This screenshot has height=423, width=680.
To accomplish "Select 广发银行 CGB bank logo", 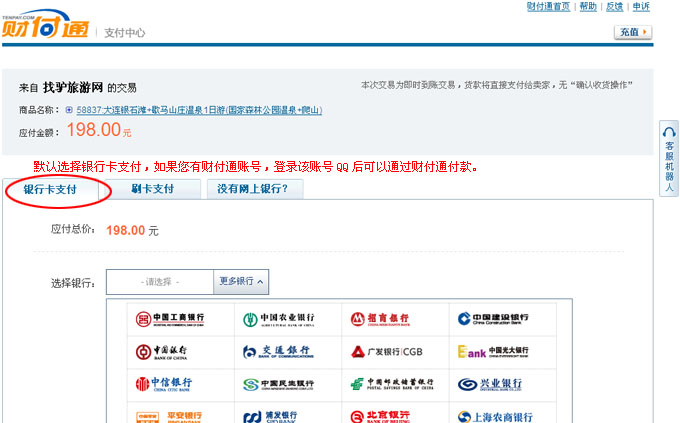I will [386, 351].
